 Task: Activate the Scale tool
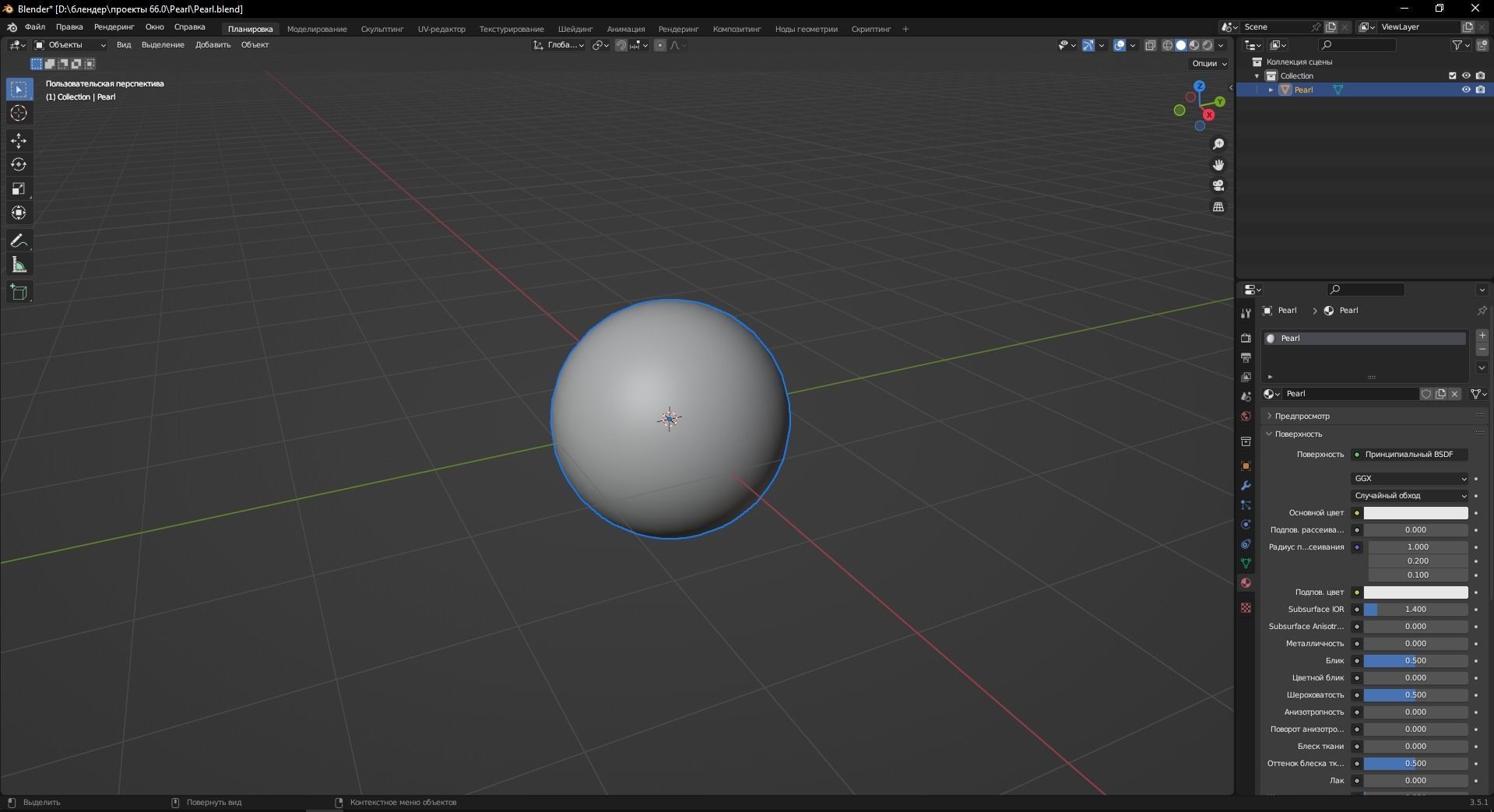pos(19,188)
